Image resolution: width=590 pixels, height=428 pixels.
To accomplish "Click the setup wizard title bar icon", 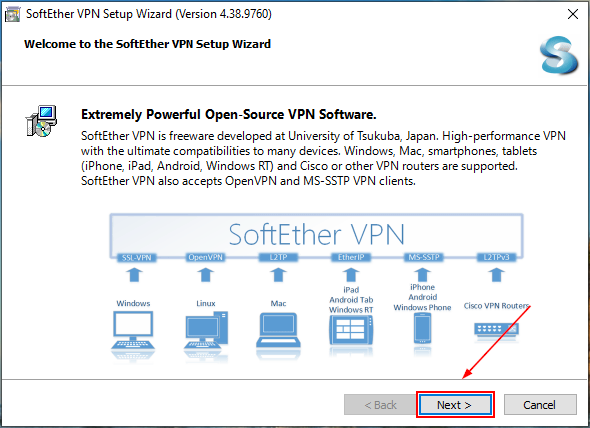I will click(x=12, y=15).
